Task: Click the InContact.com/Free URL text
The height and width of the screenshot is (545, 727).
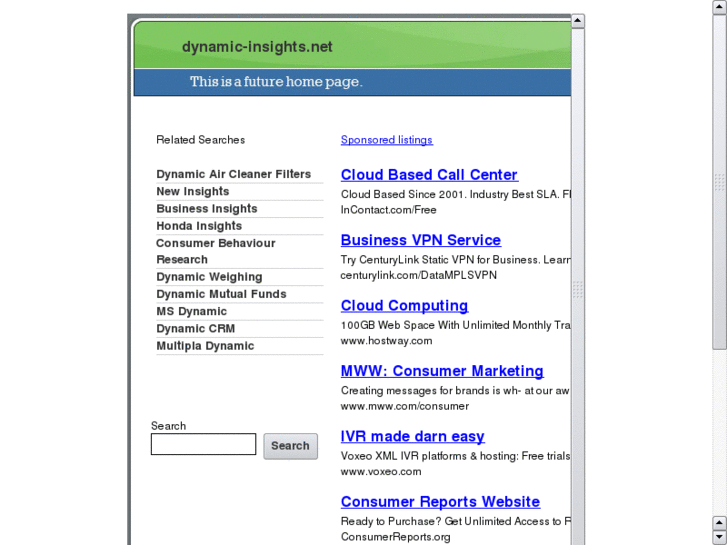Action: (x=388, y=210)
